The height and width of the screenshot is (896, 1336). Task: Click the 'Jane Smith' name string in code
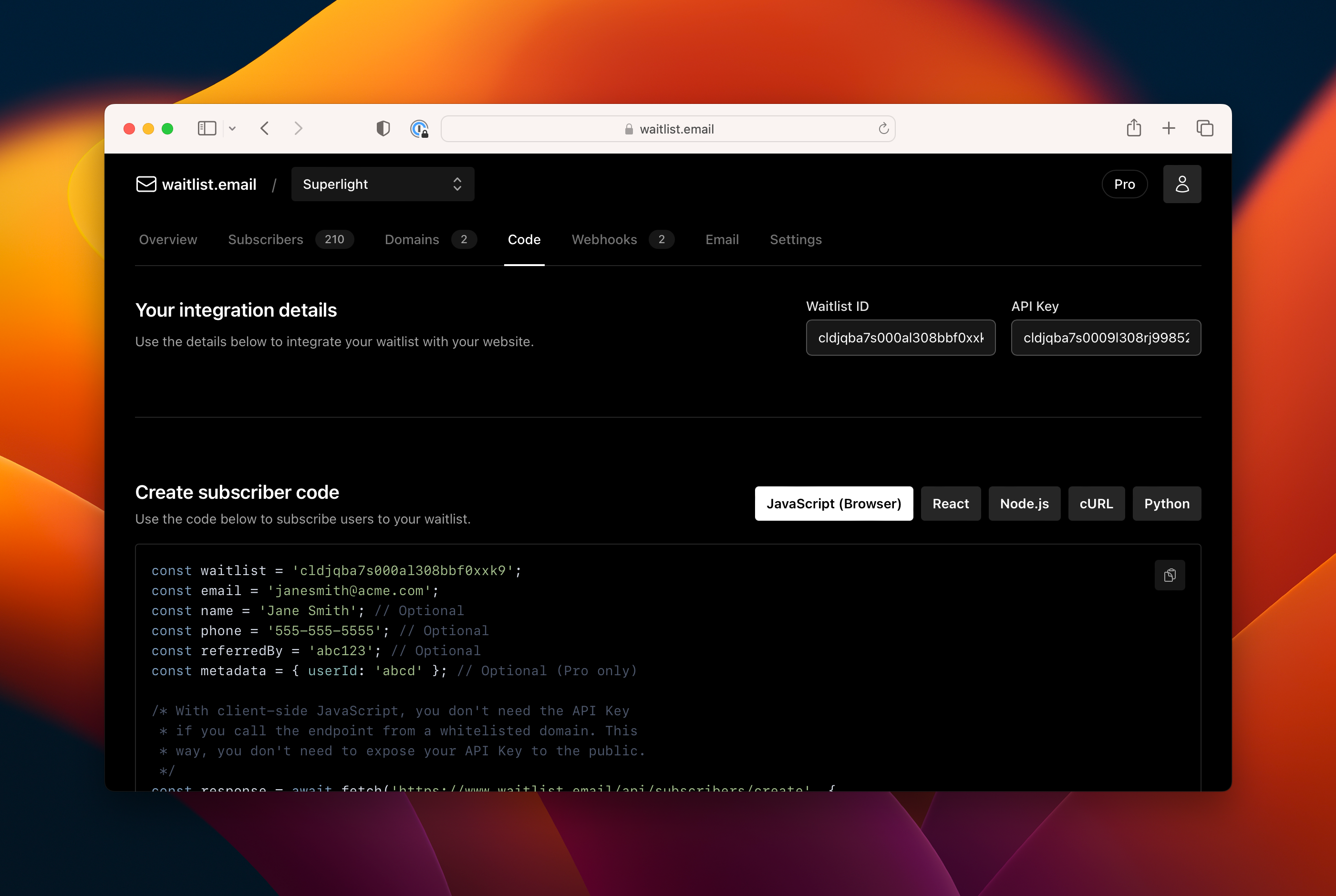pos(308,610)
